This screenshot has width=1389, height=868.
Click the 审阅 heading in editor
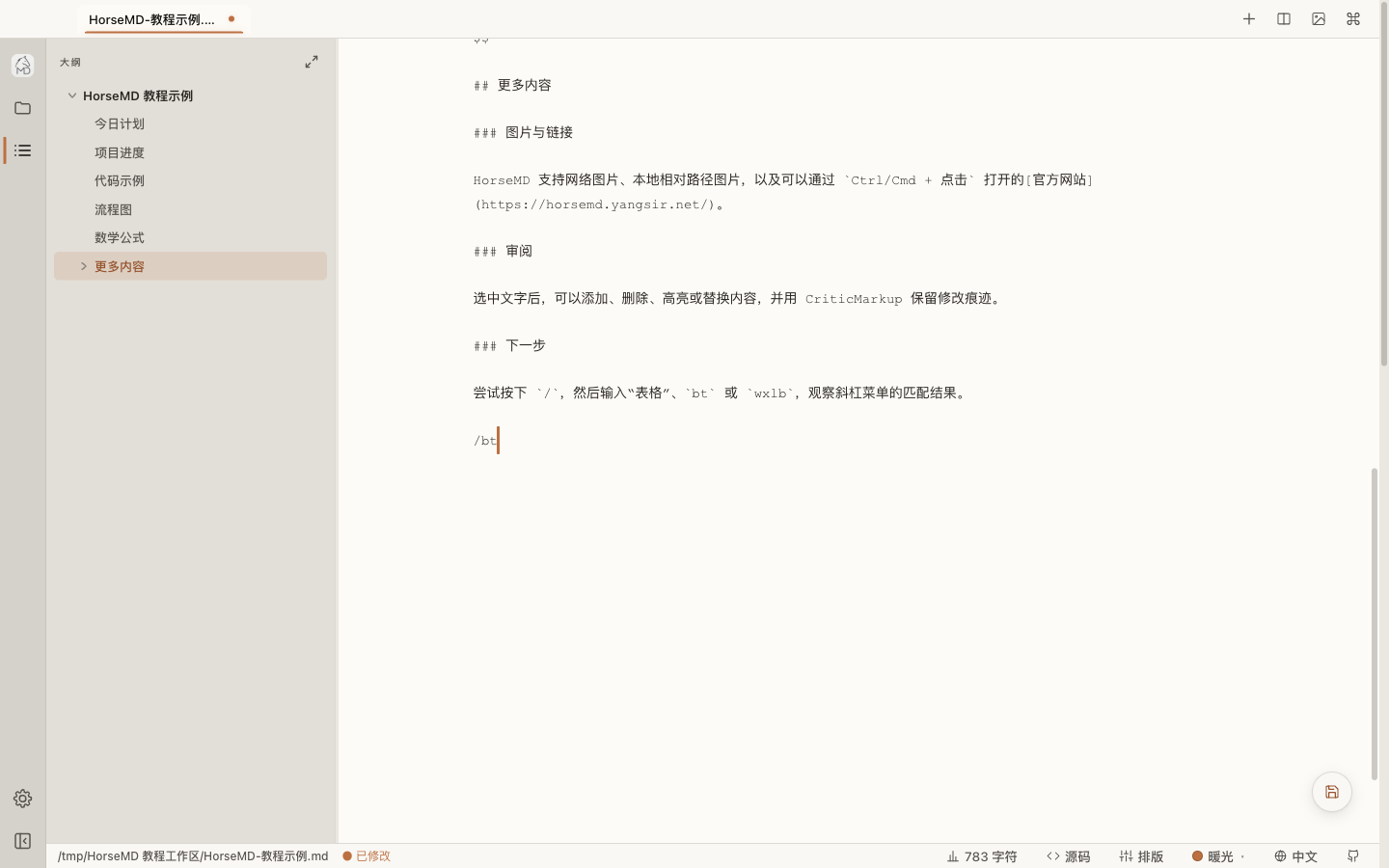[x=503, y=251]
